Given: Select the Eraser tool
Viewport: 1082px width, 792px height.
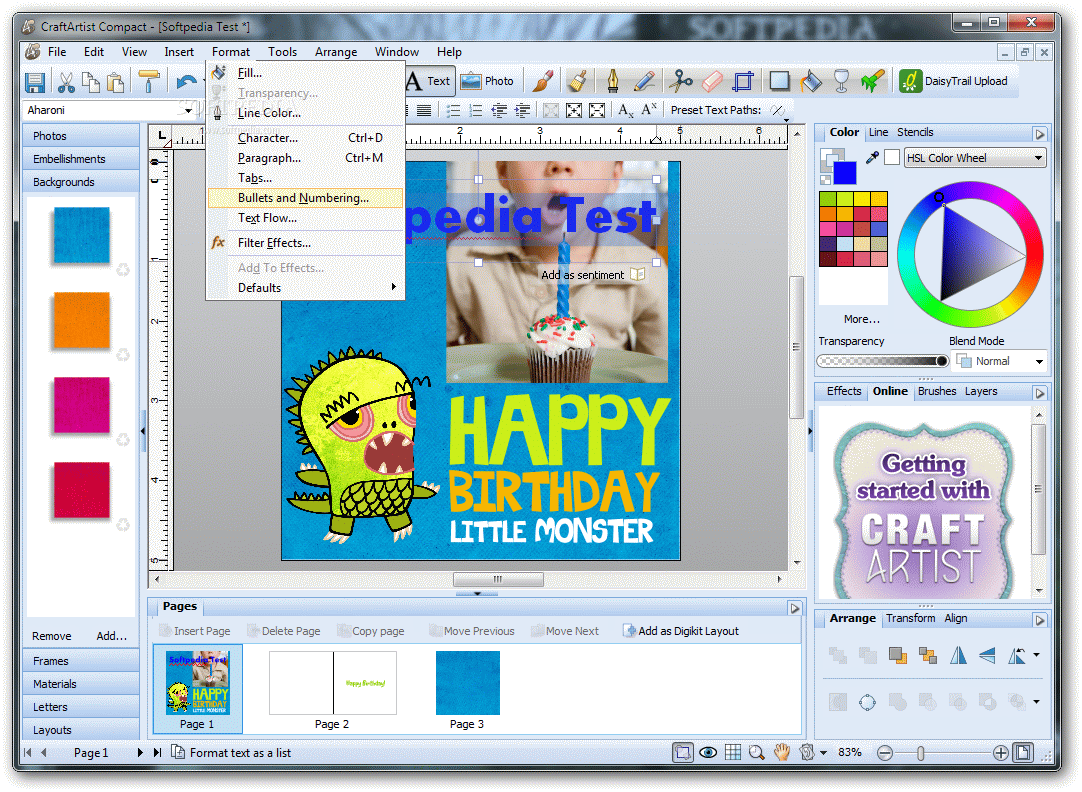Looking at the screenshot, I should pyautogui.click(x=712, y=81).
